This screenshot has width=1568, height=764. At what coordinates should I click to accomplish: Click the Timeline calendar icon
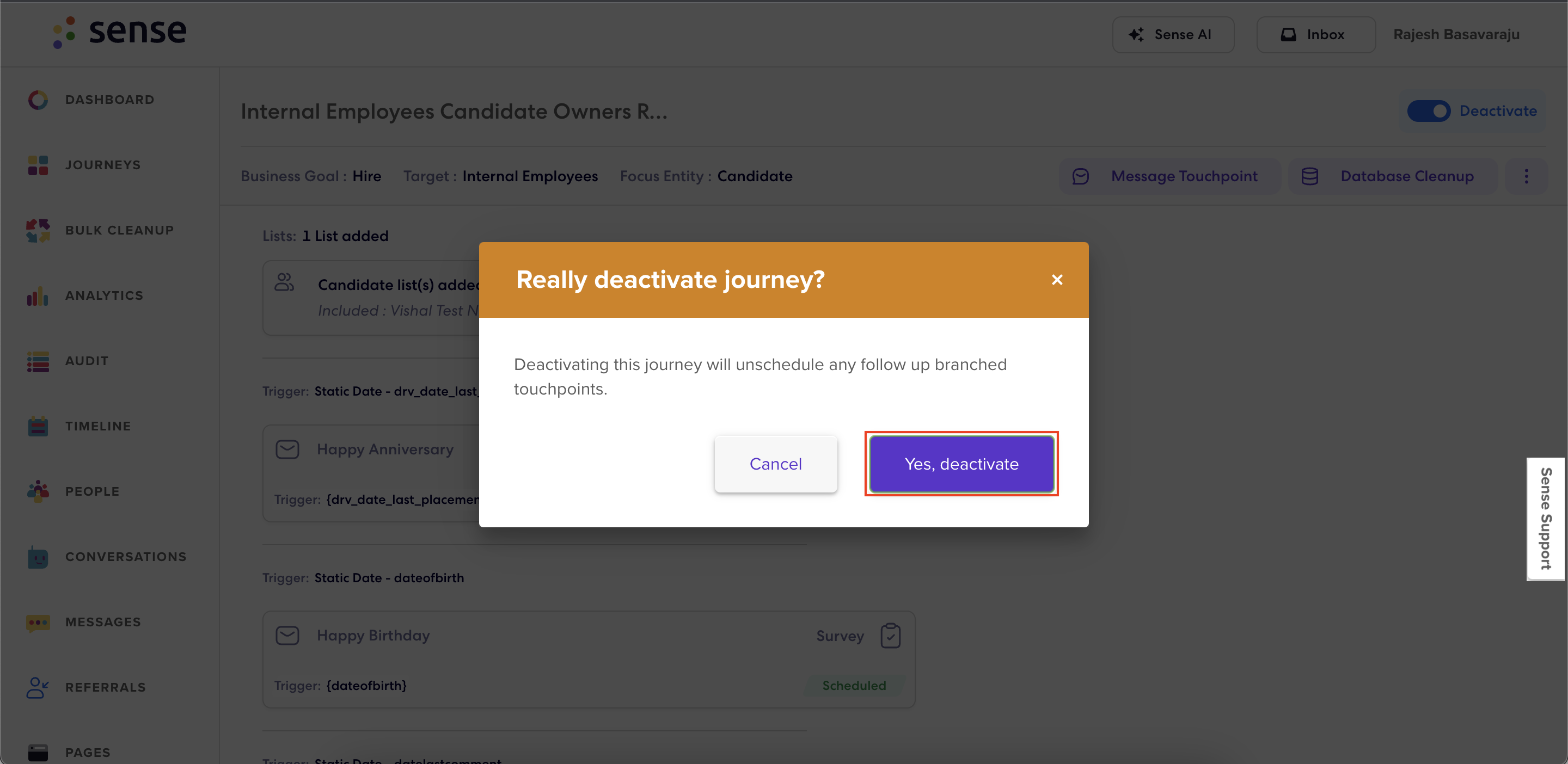point(38,426)
